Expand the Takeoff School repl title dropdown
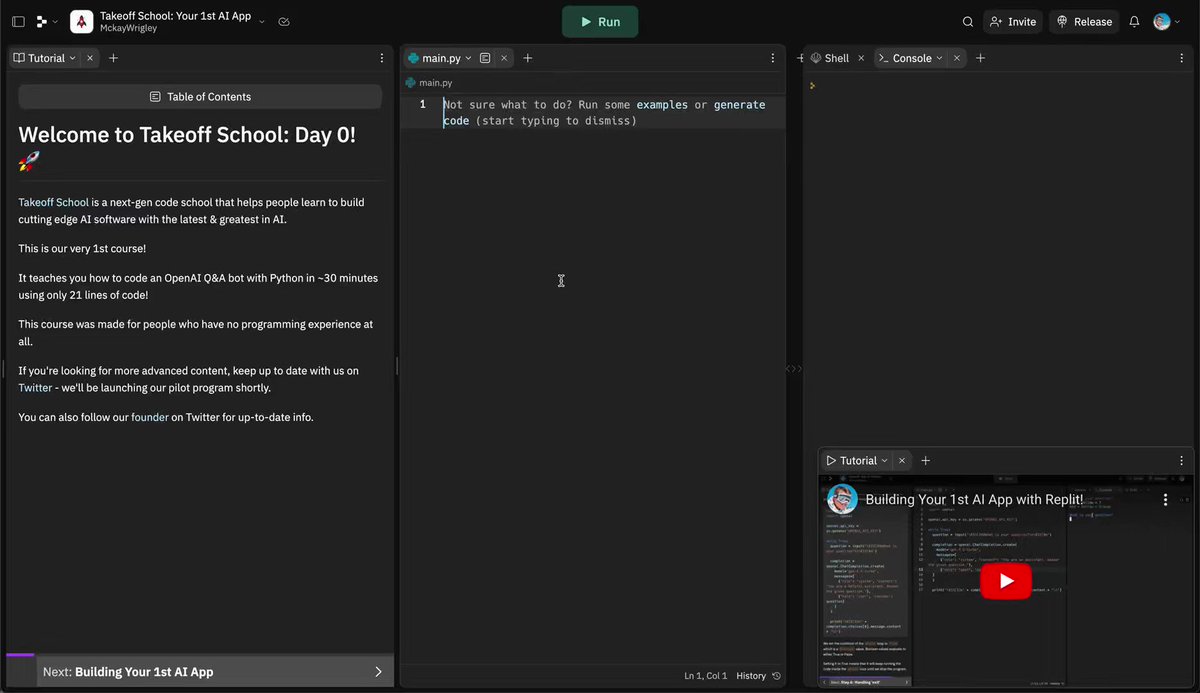The width and height of the screenshot is (1200, 693). click(x=262, y=21)
